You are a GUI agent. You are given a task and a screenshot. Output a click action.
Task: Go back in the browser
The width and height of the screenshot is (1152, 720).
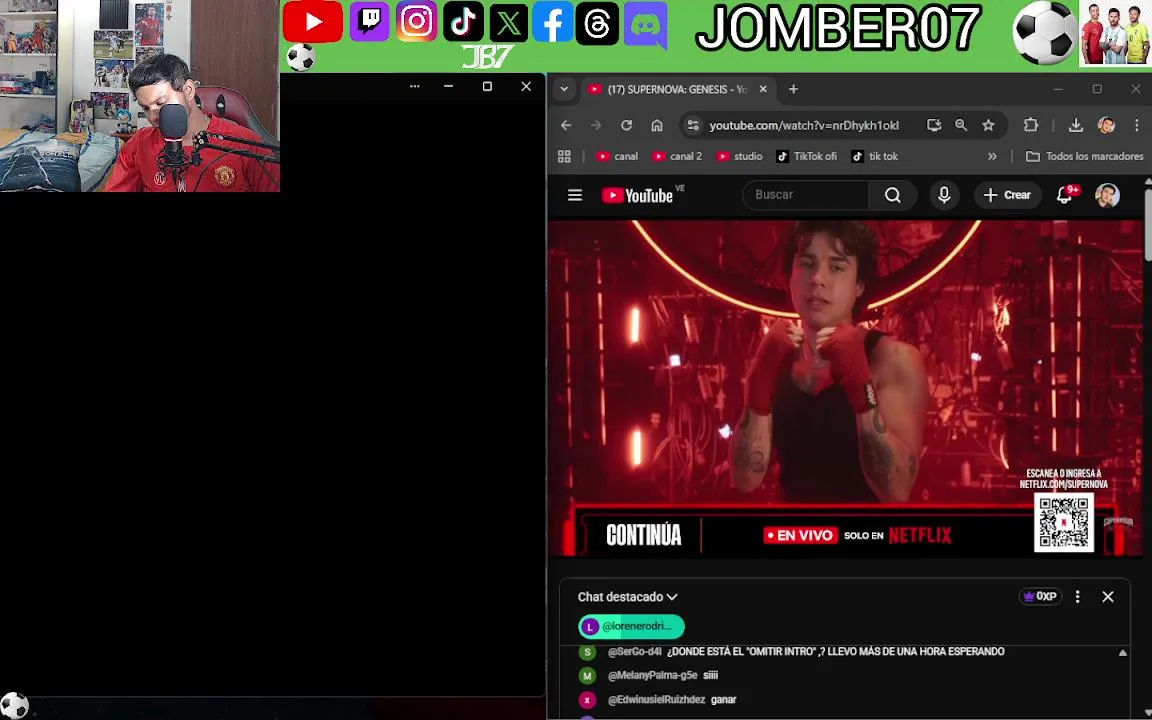[x=566, y=126]
